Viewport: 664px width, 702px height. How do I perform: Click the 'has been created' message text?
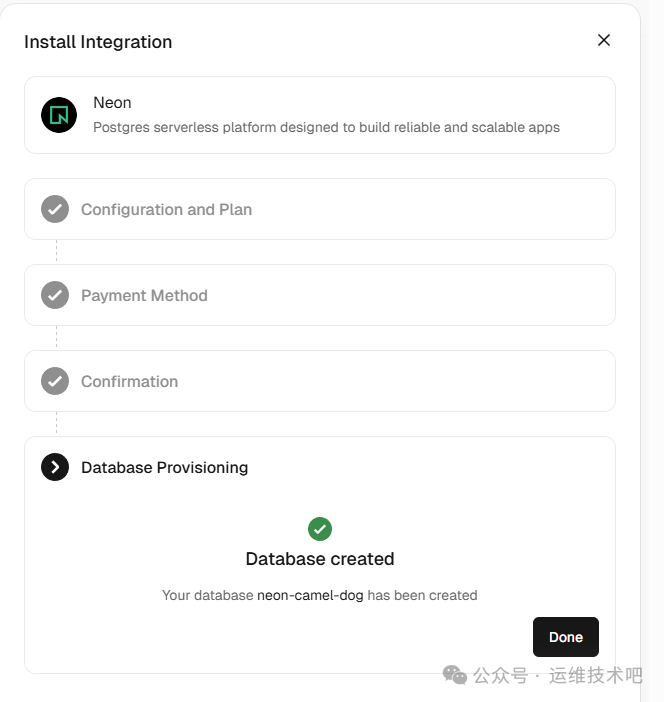[422, 595]
